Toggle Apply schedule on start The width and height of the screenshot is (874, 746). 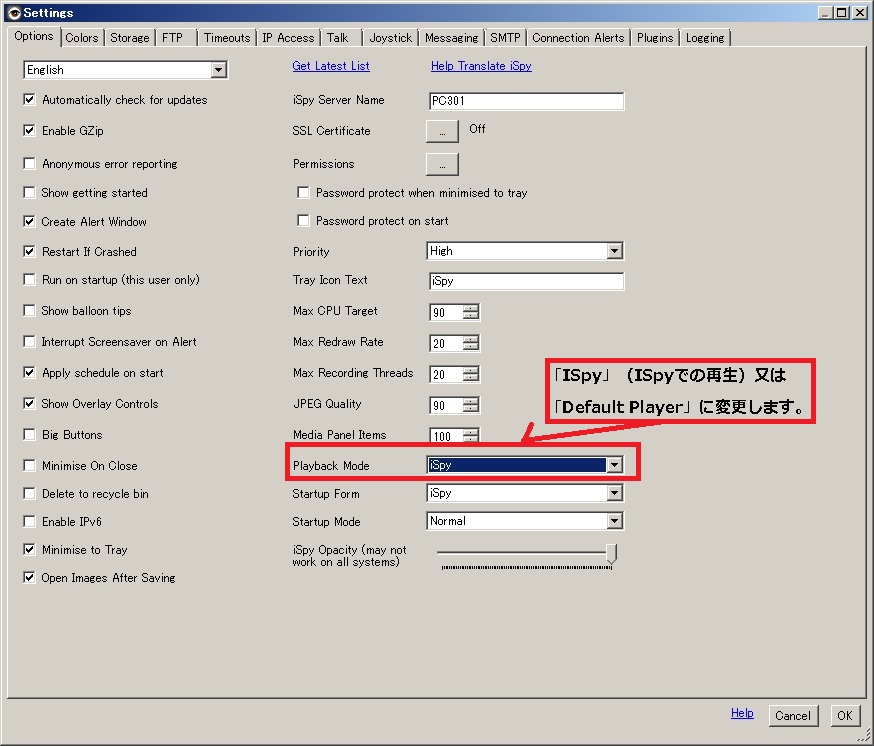pyautogui.click(x=29, y=372)
